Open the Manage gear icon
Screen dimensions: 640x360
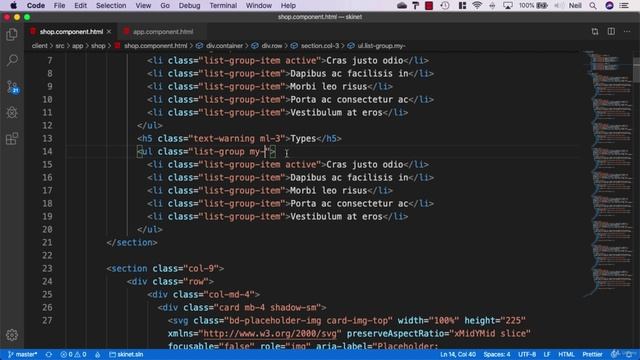coord(12,335)
